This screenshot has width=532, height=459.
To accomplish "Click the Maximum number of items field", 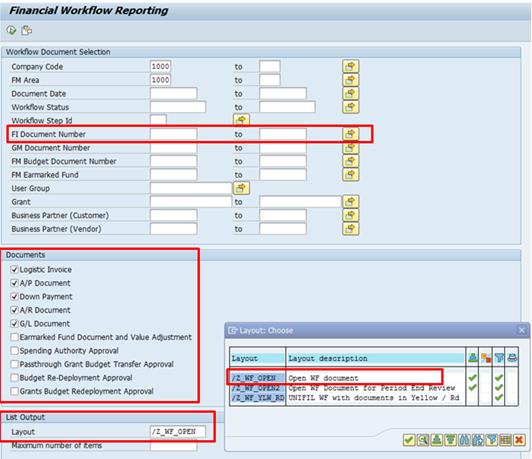I will click(x=174, y=445).
